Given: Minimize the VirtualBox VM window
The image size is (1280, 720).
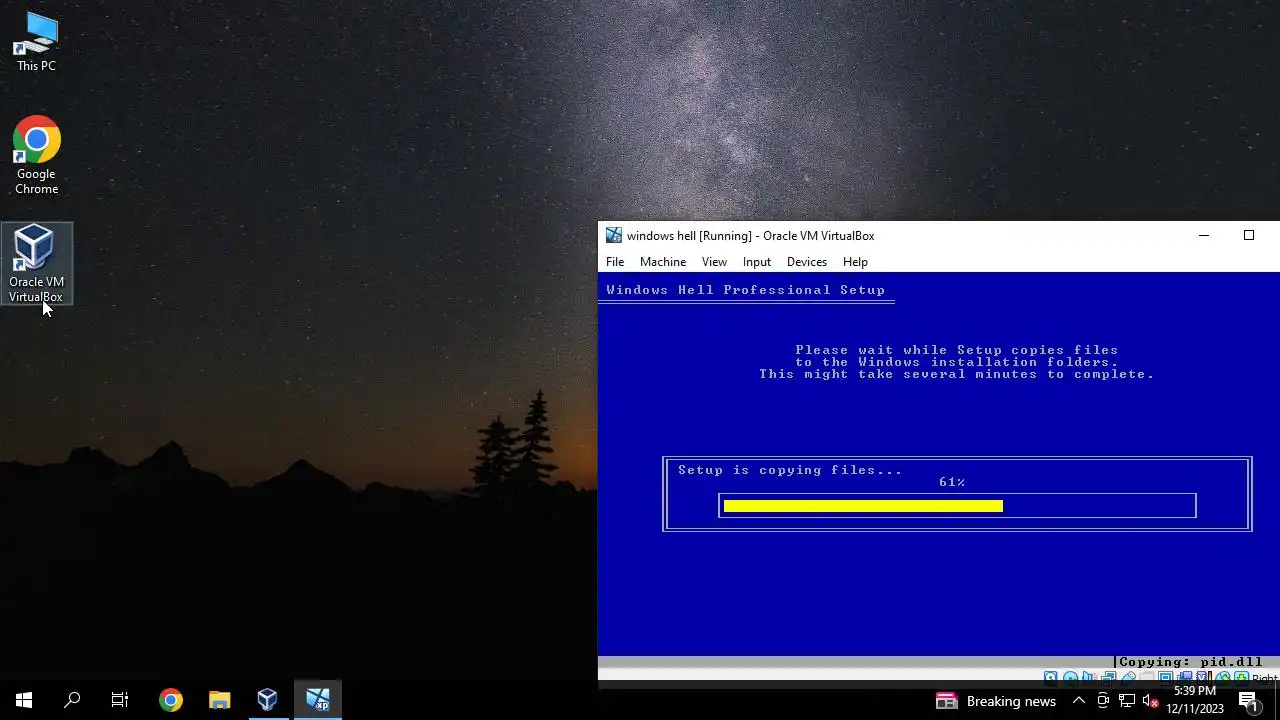Looking at the screenshot, I should (1204, 236).
